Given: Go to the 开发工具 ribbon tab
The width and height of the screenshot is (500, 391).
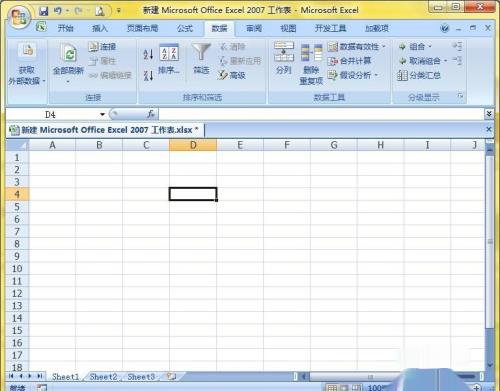Looking at the screenshot, I should coord(330,28).
